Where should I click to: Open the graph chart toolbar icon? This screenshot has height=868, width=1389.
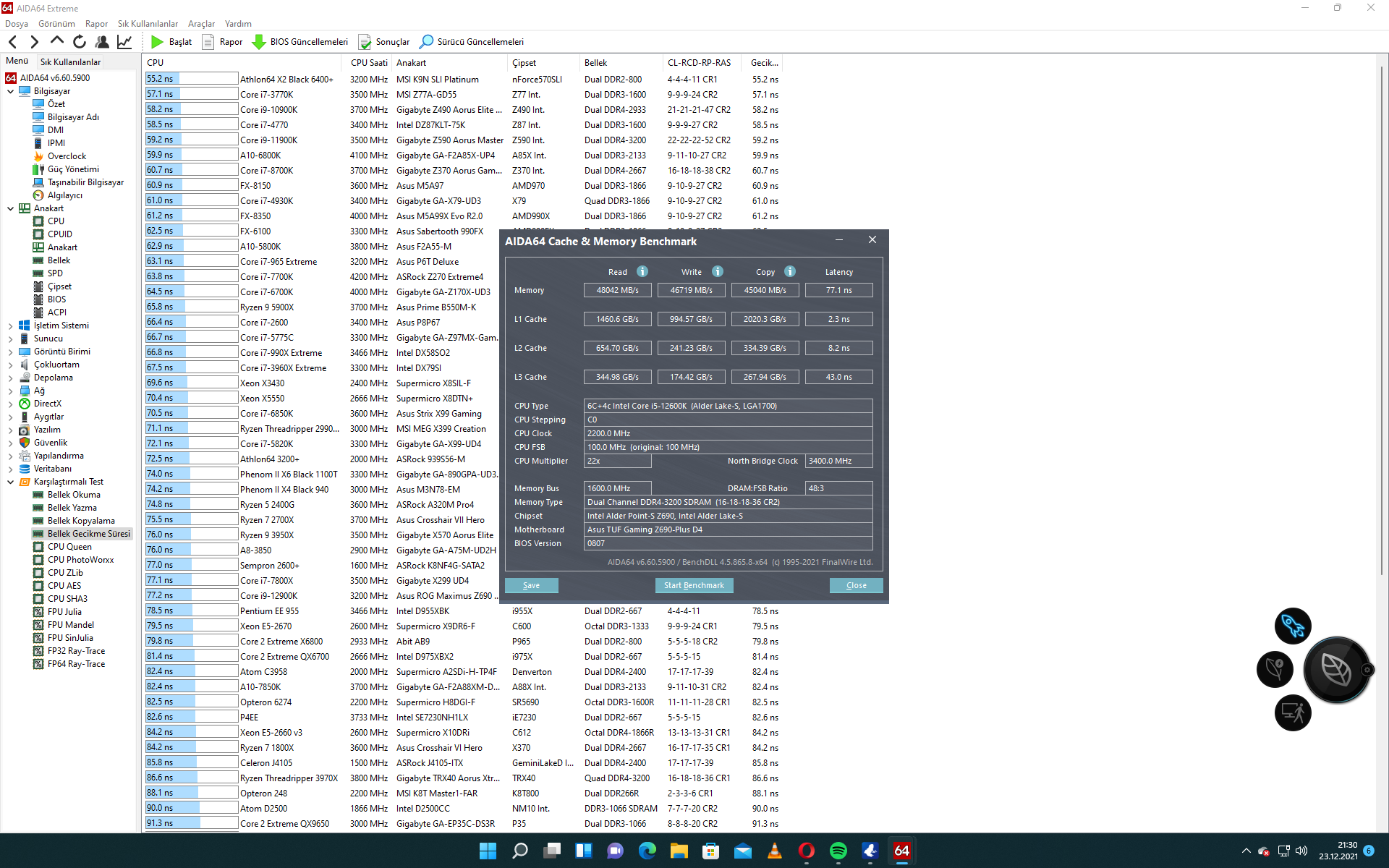pos(124,42)
